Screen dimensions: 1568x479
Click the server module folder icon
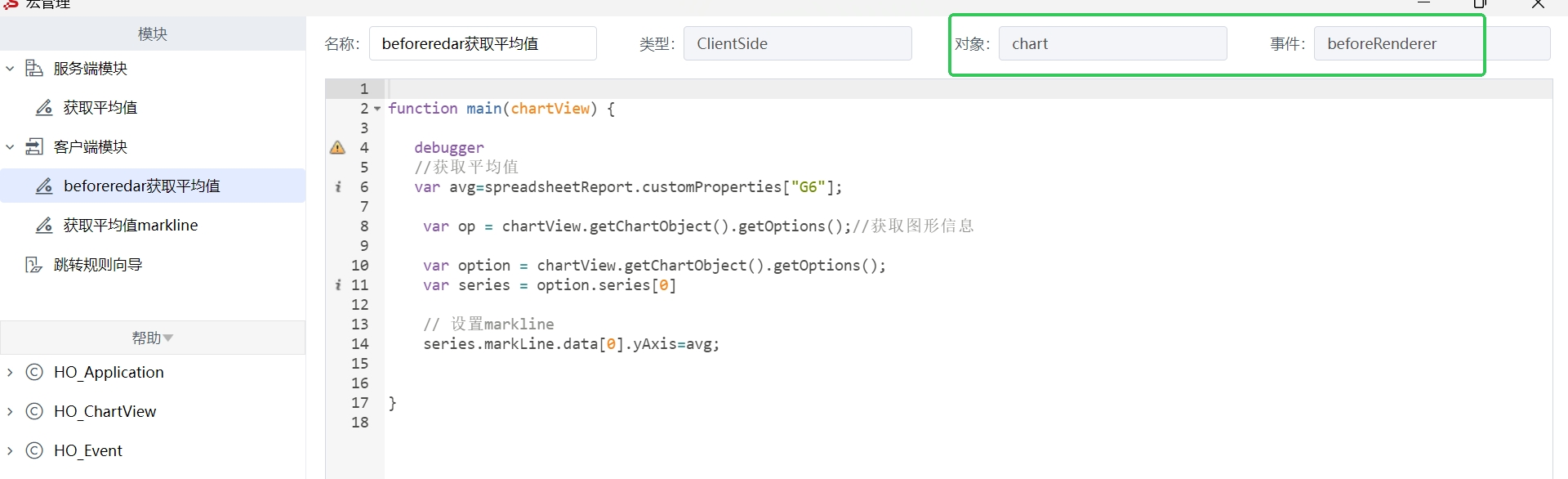[x=34, y=68]
